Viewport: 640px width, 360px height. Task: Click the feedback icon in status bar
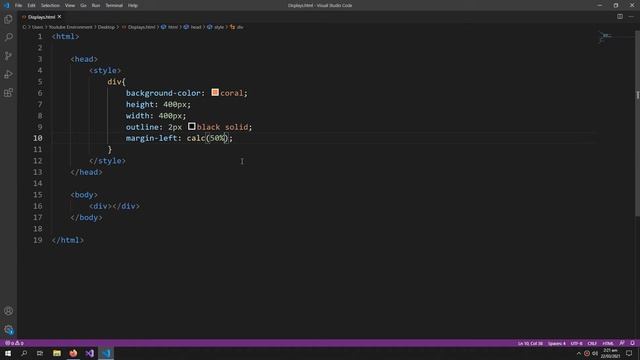point(622,343)
